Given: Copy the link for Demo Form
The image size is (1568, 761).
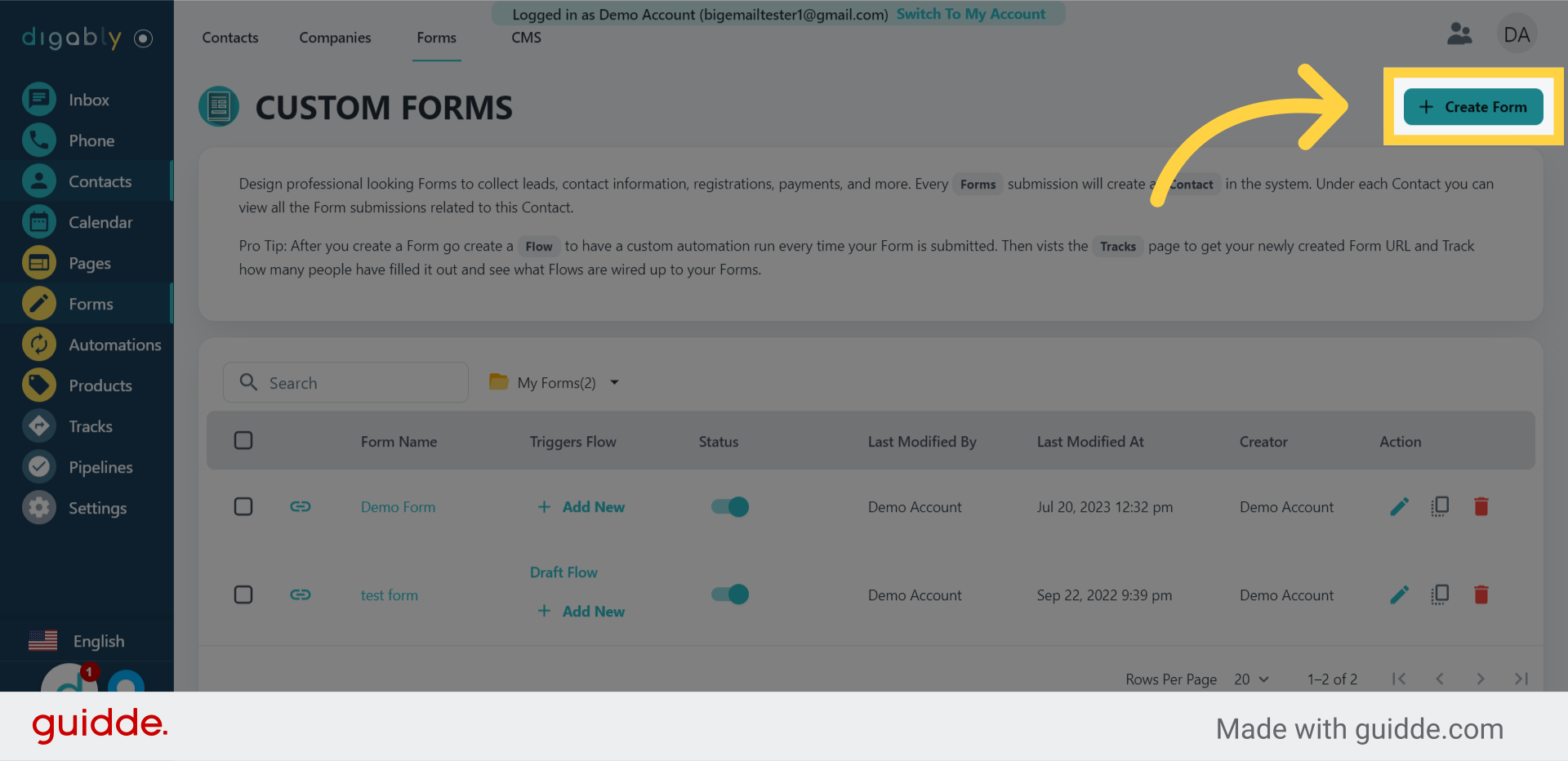Looking at the screenshot, I should point(301,506).
